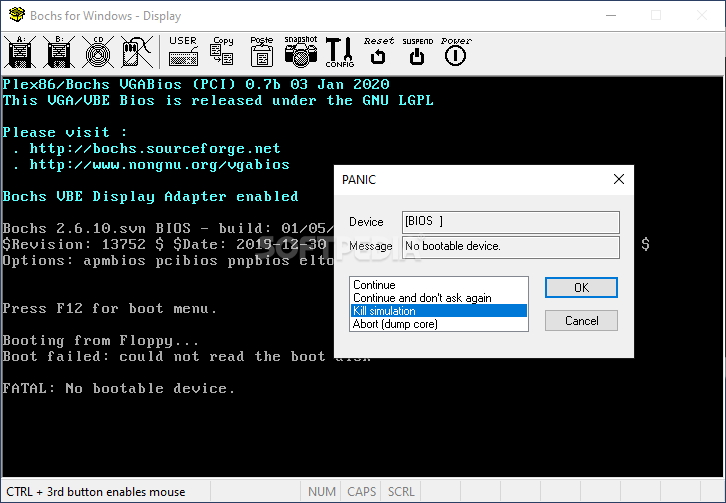Click 'CTRL + 3rd button enables mouse' status text

click(96, 492)
